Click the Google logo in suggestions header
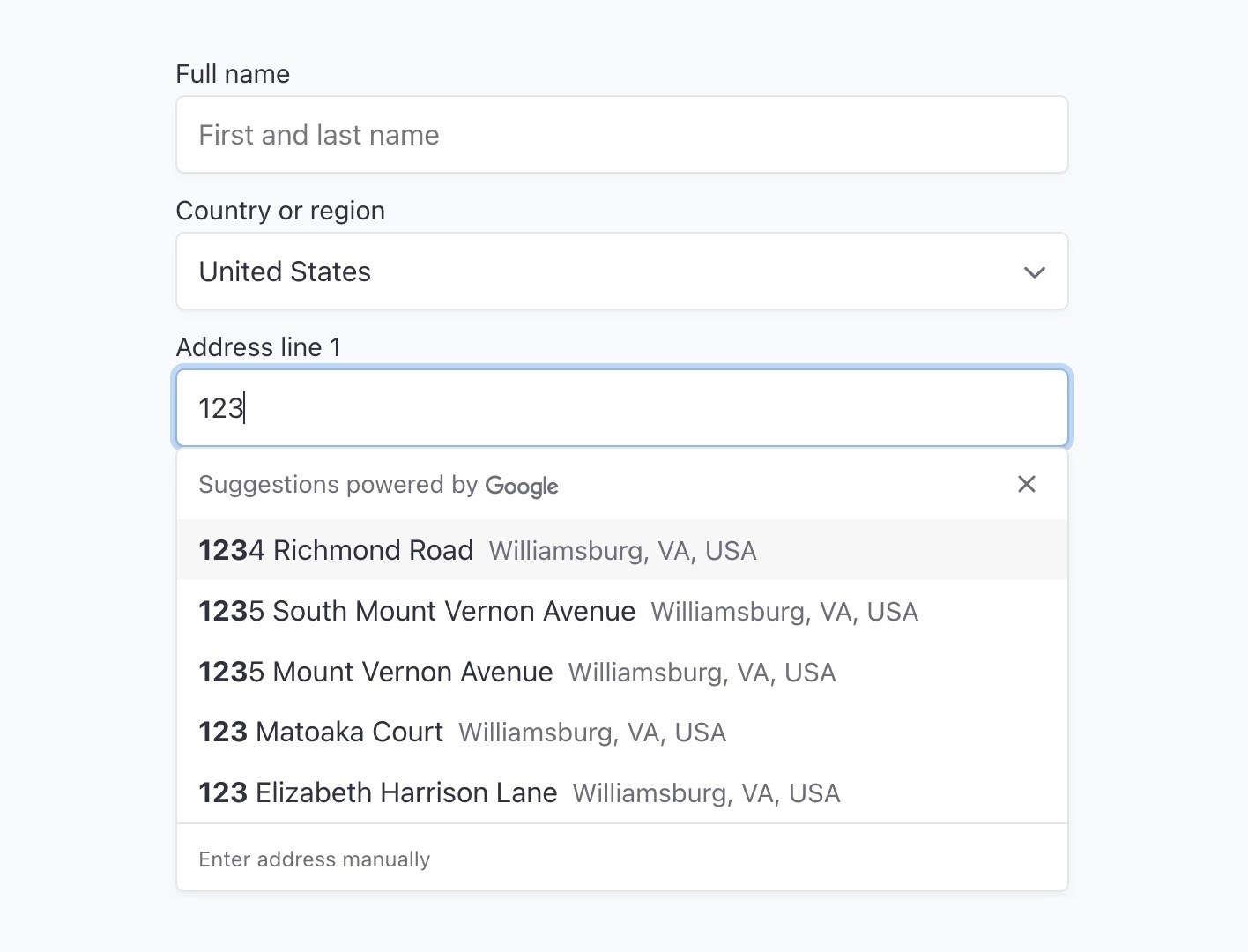 pos(522,486)
